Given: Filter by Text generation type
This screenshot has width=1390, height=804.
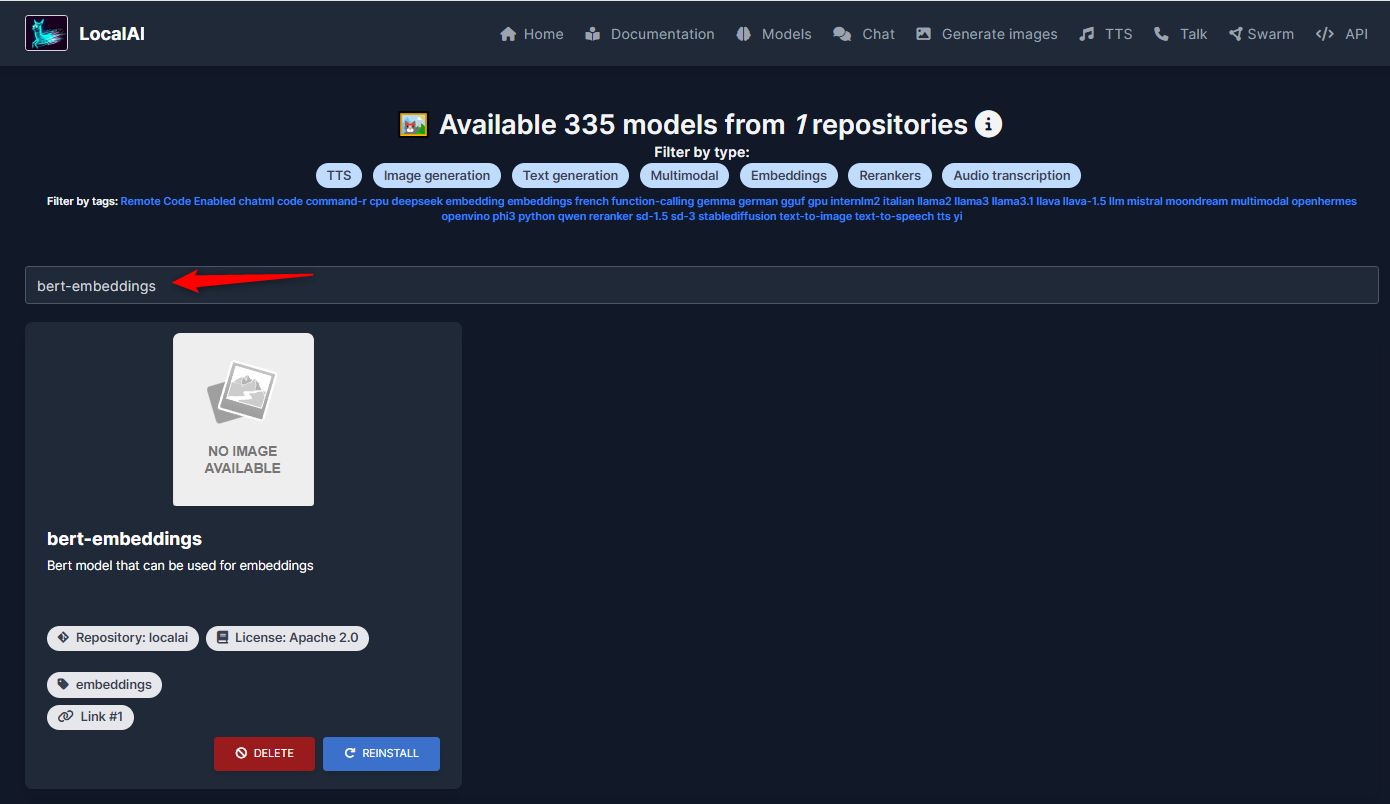Looking at the screenshot, I should pyautogui.click(x=570, y=176).
